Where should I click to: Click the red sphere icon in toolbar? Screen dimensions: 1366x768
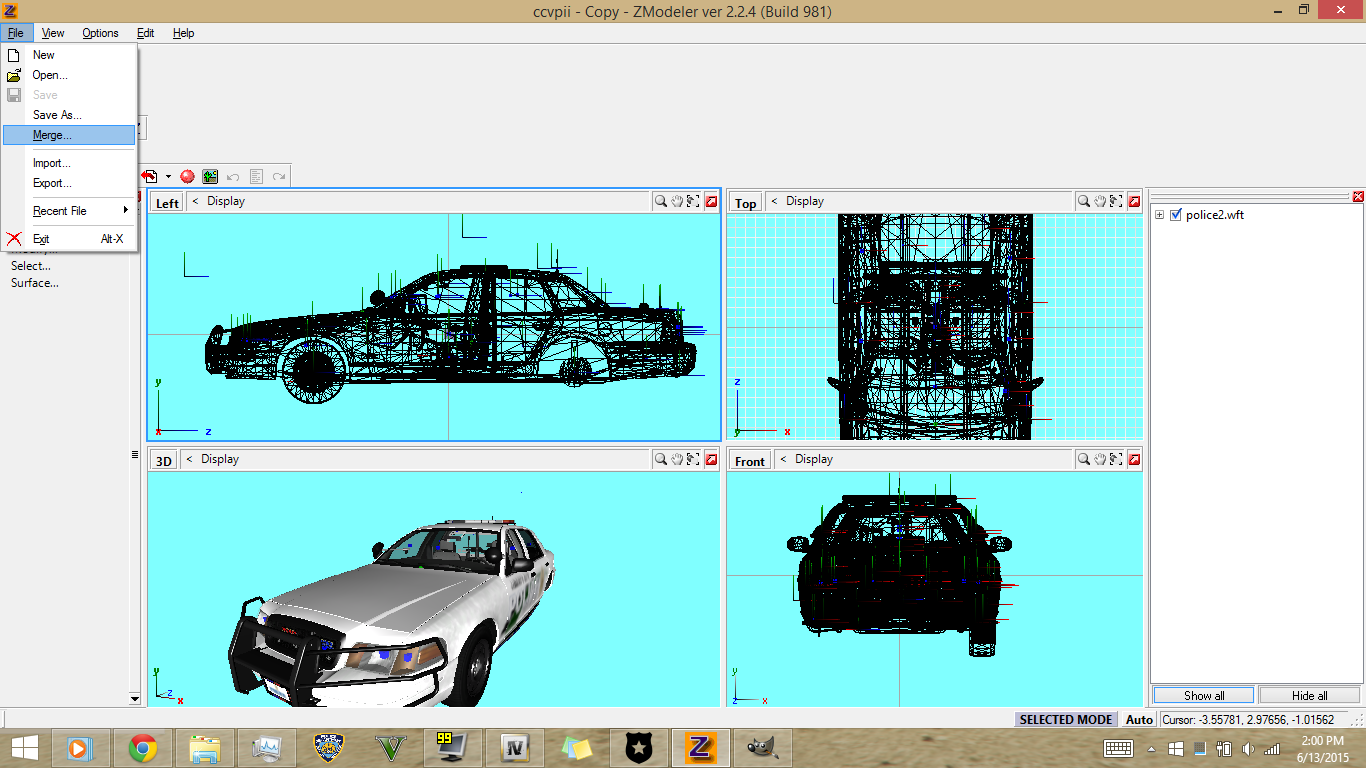187,176
